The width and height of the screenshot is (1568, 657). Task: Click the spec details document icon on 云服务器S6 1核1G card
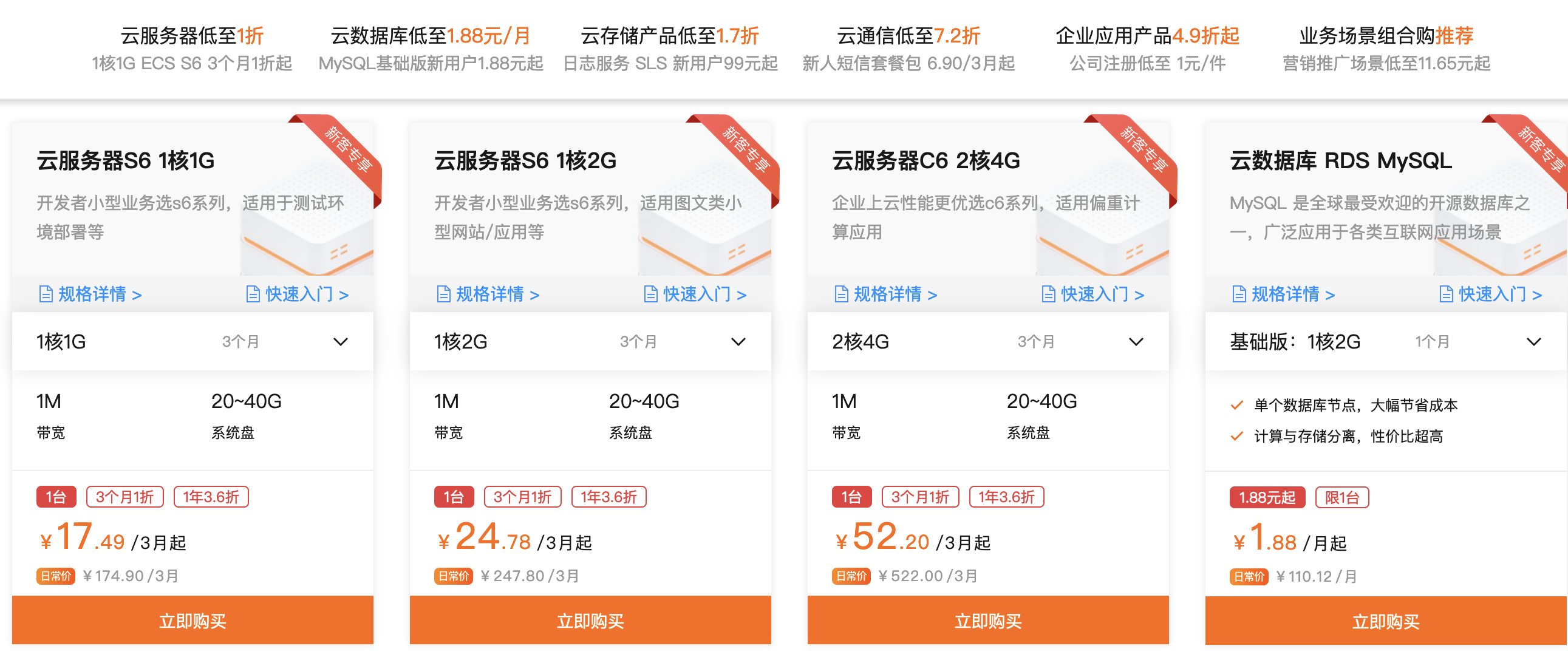46,294
